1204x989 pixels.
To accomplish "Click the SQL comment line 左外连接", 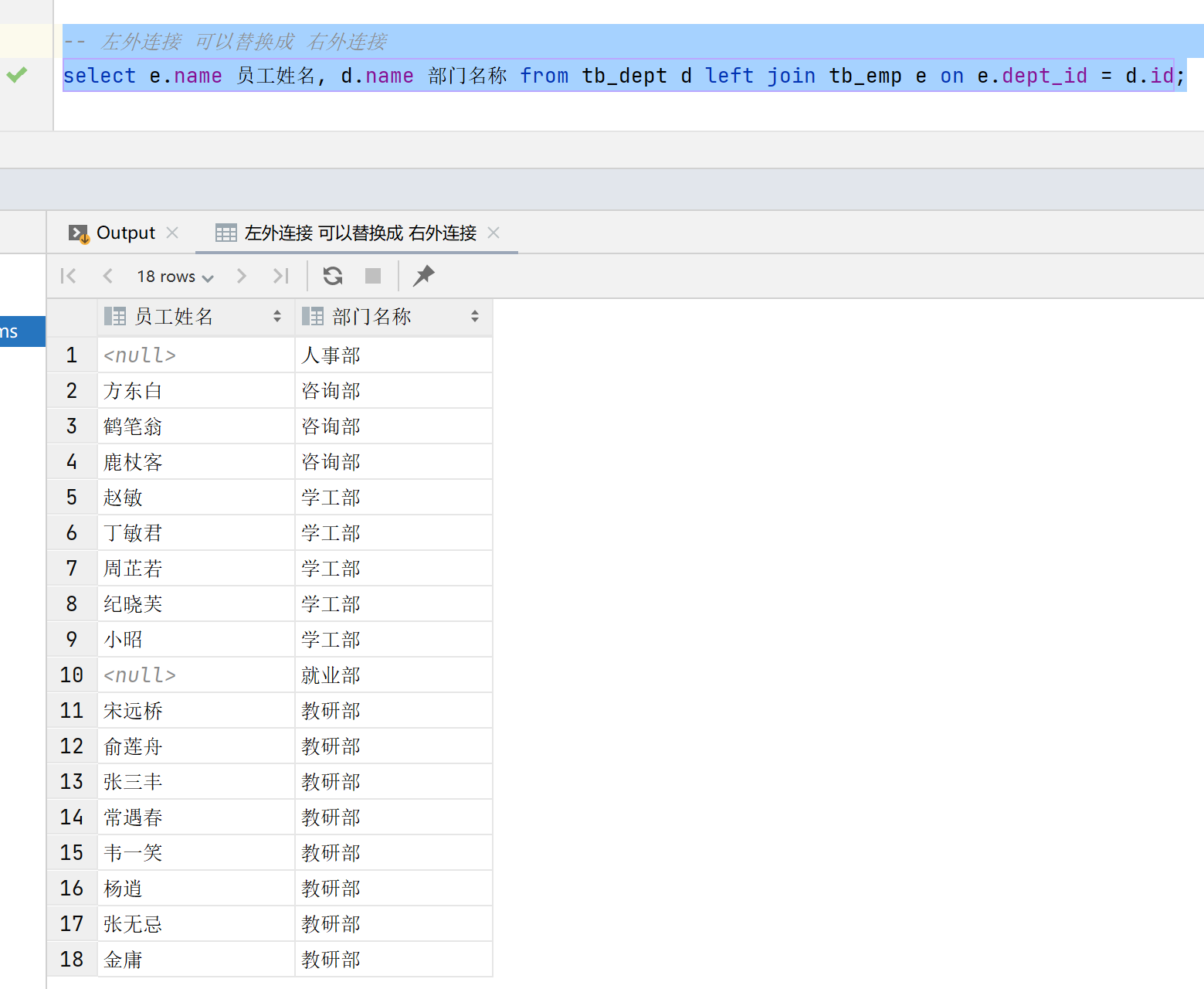I will click(x=226, y=42).
